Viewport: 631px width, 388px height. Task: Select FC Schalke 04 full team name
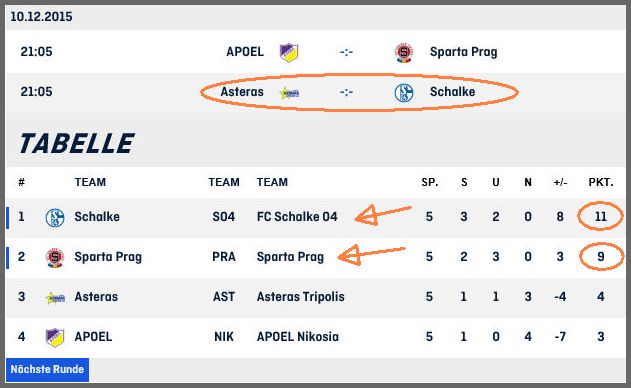[x=297, y=217]
